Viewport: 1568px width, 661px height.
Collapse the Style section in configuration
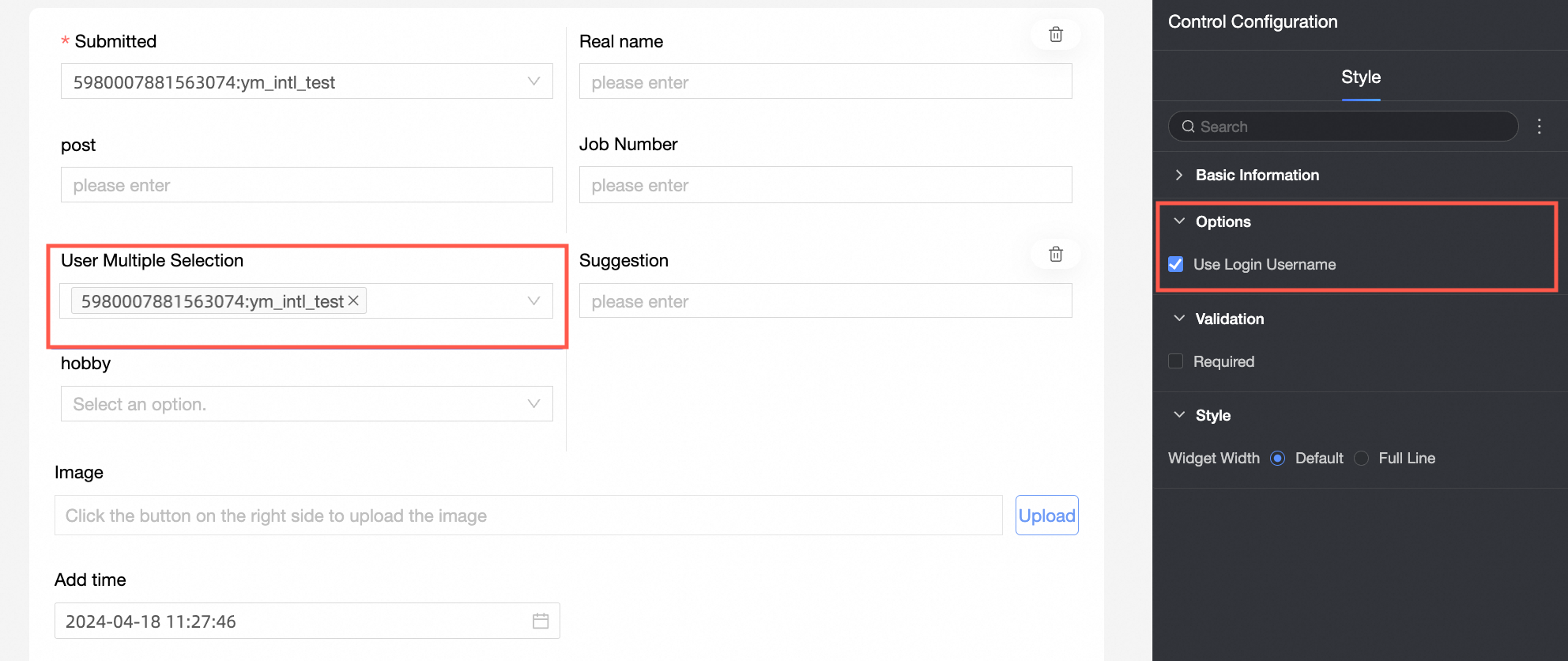click(x=1179, y=415)
